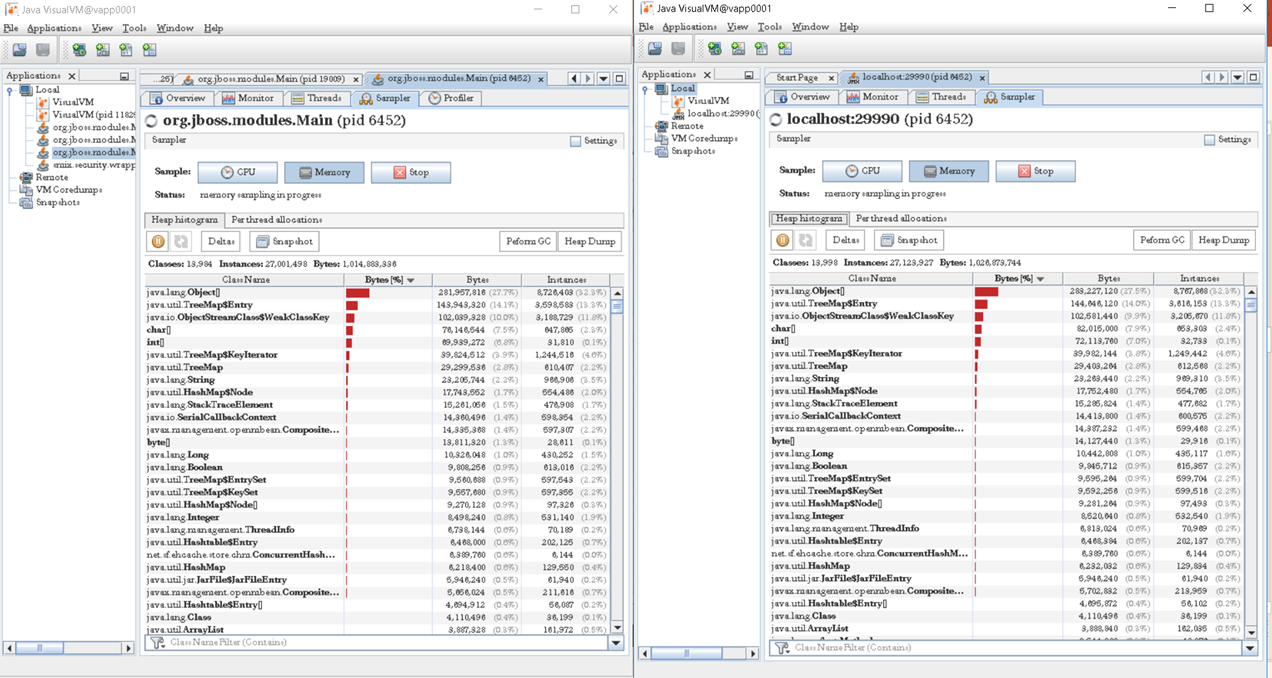The width and height of the screenshot is (1272, 678).
Task: Click refresh results icon in right window
Action: 806,240
